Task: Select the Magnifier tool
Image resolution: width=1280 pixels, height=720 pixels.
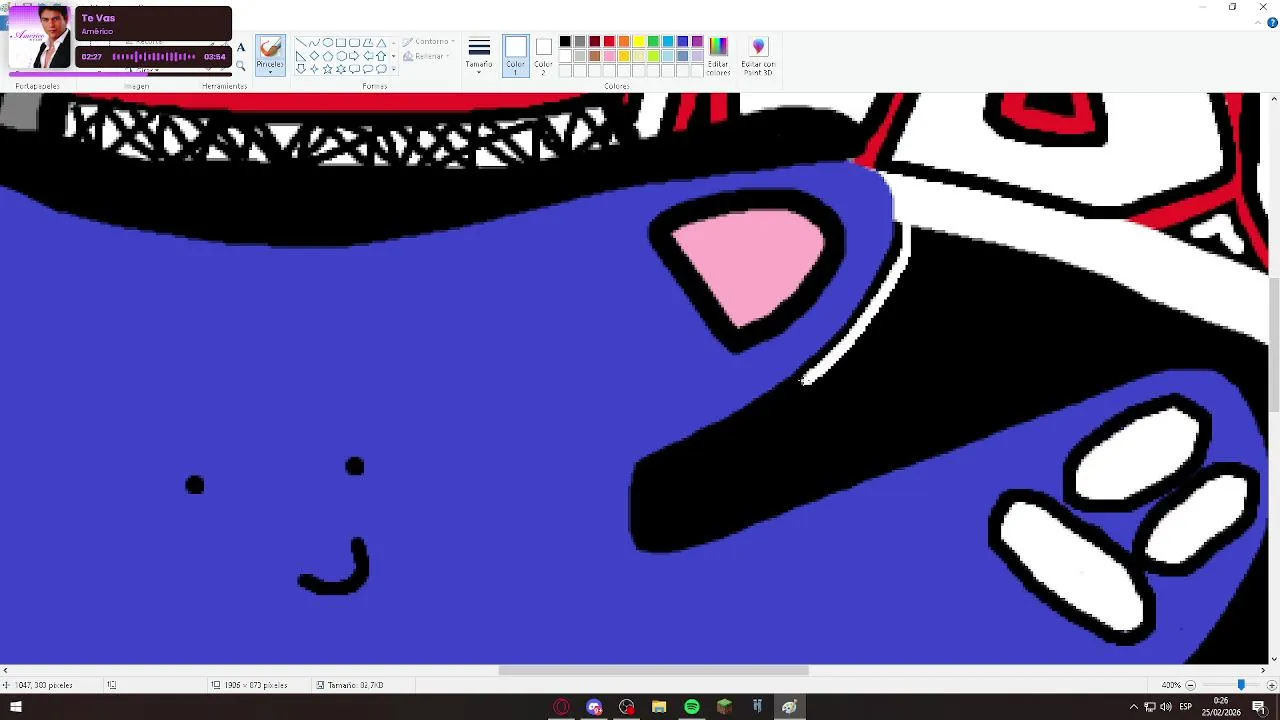Action: coord(241,66)
